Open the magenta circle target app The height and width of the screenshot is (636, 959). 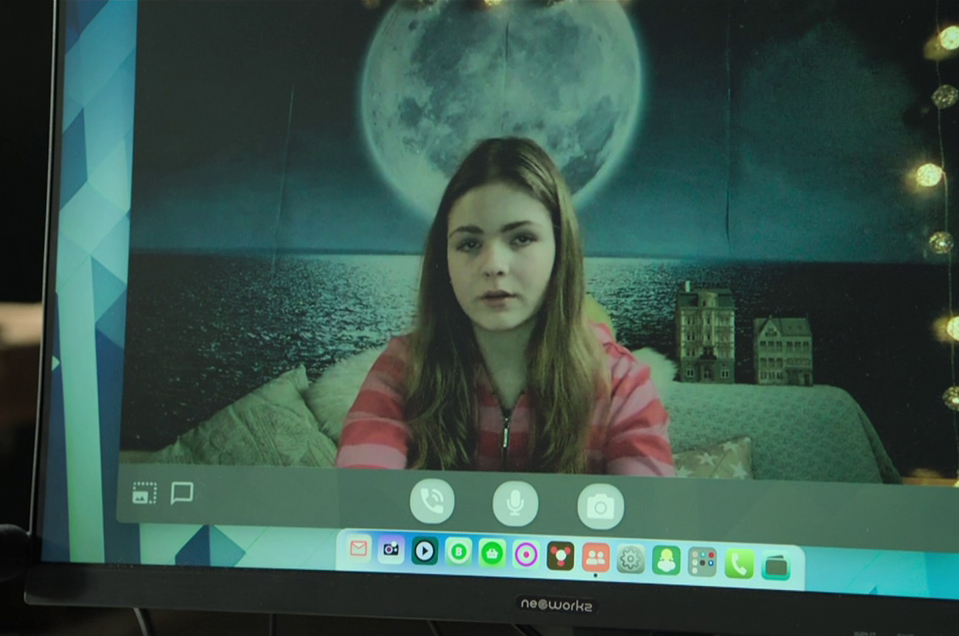pyautogui.click(x=526, y=554)
